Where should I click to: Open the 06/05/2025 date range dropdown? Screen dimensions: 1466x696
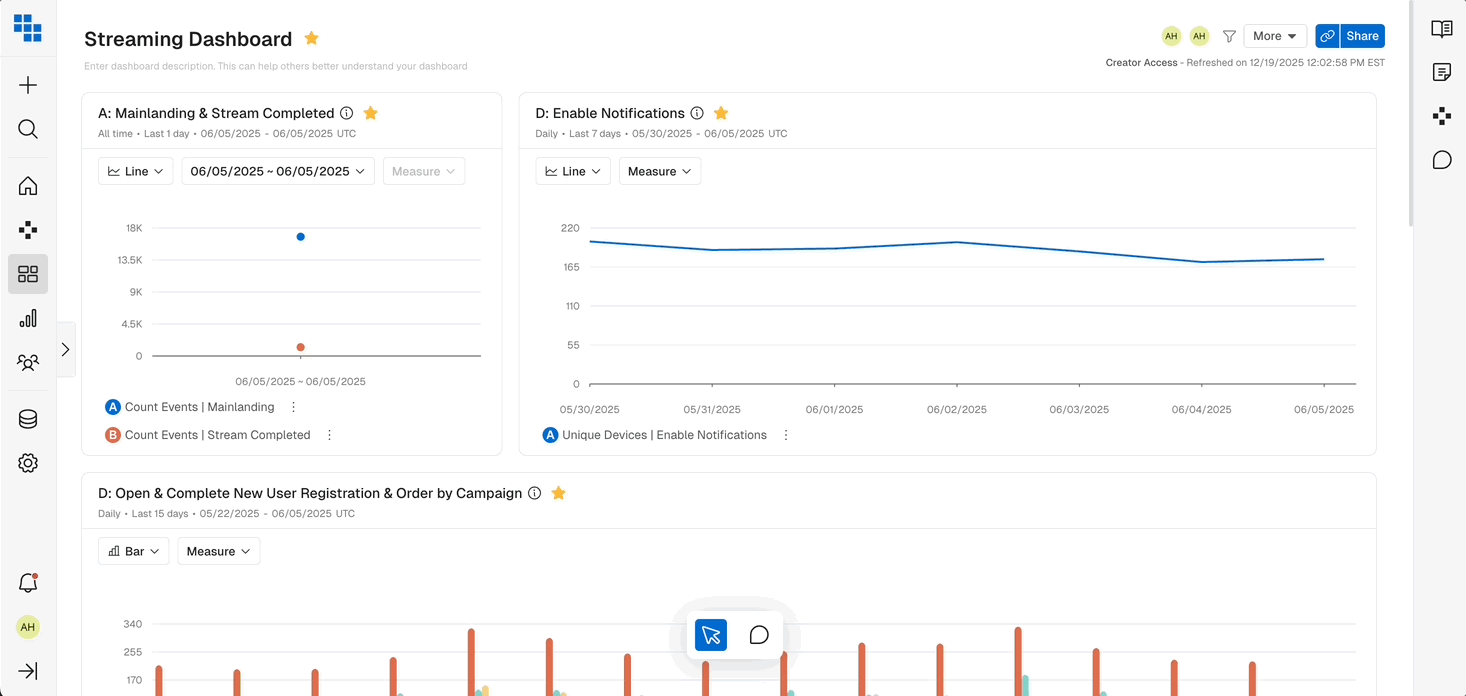tap(278, 171)
